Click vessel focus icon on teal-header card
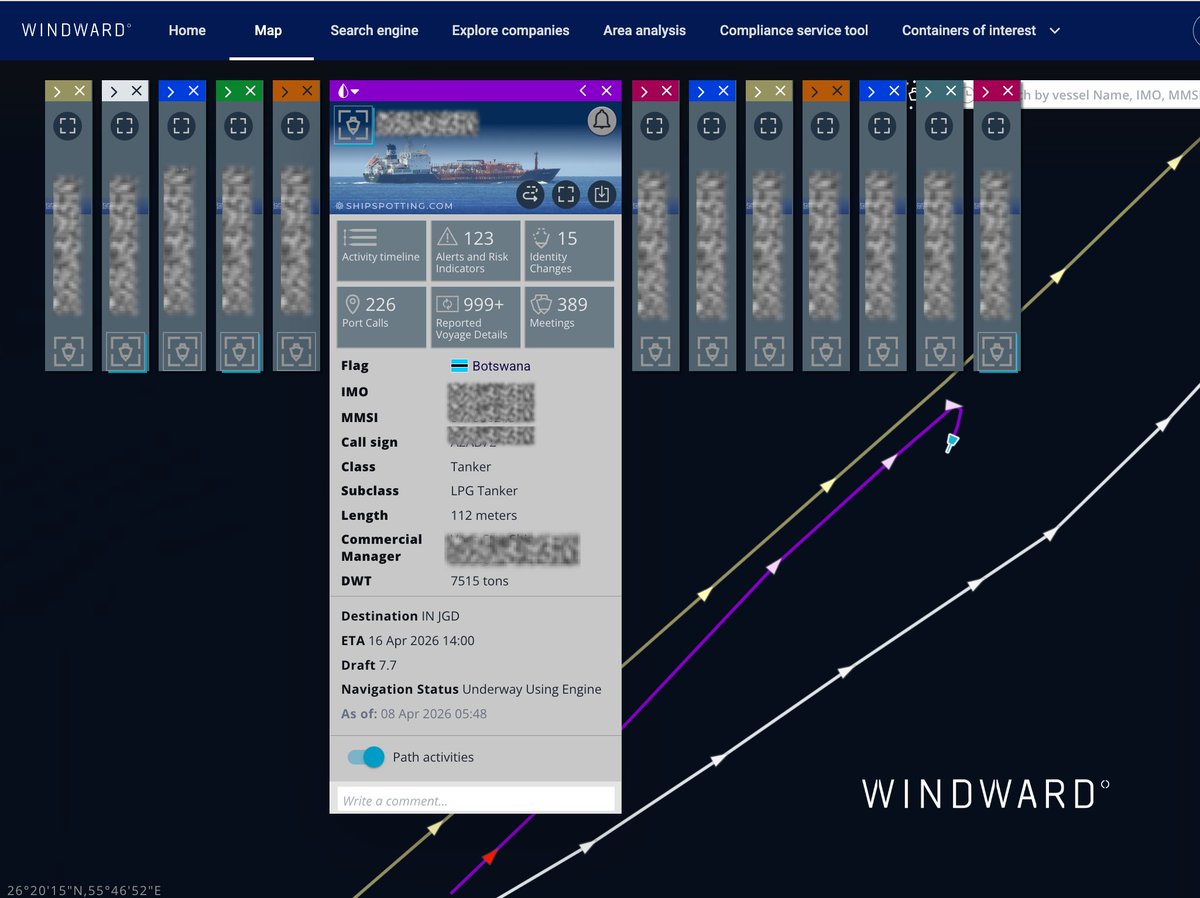This screenshot has width=1200, height=898. pos(939,351)
